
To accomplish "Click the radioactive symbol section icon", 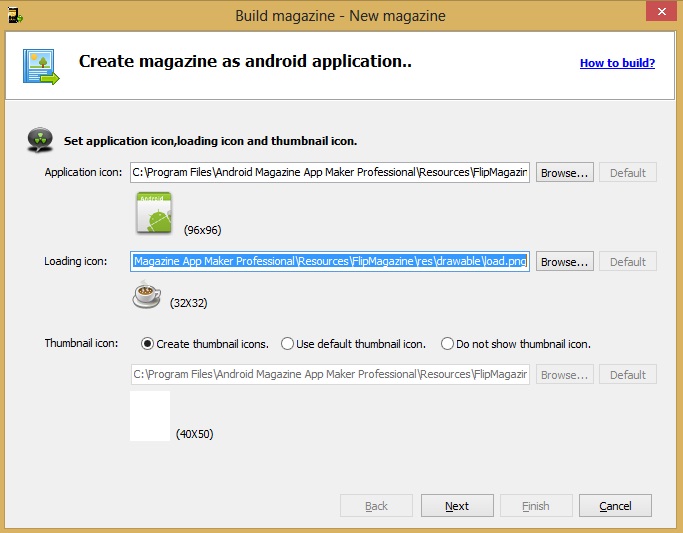I will click(x=40, y=140).
